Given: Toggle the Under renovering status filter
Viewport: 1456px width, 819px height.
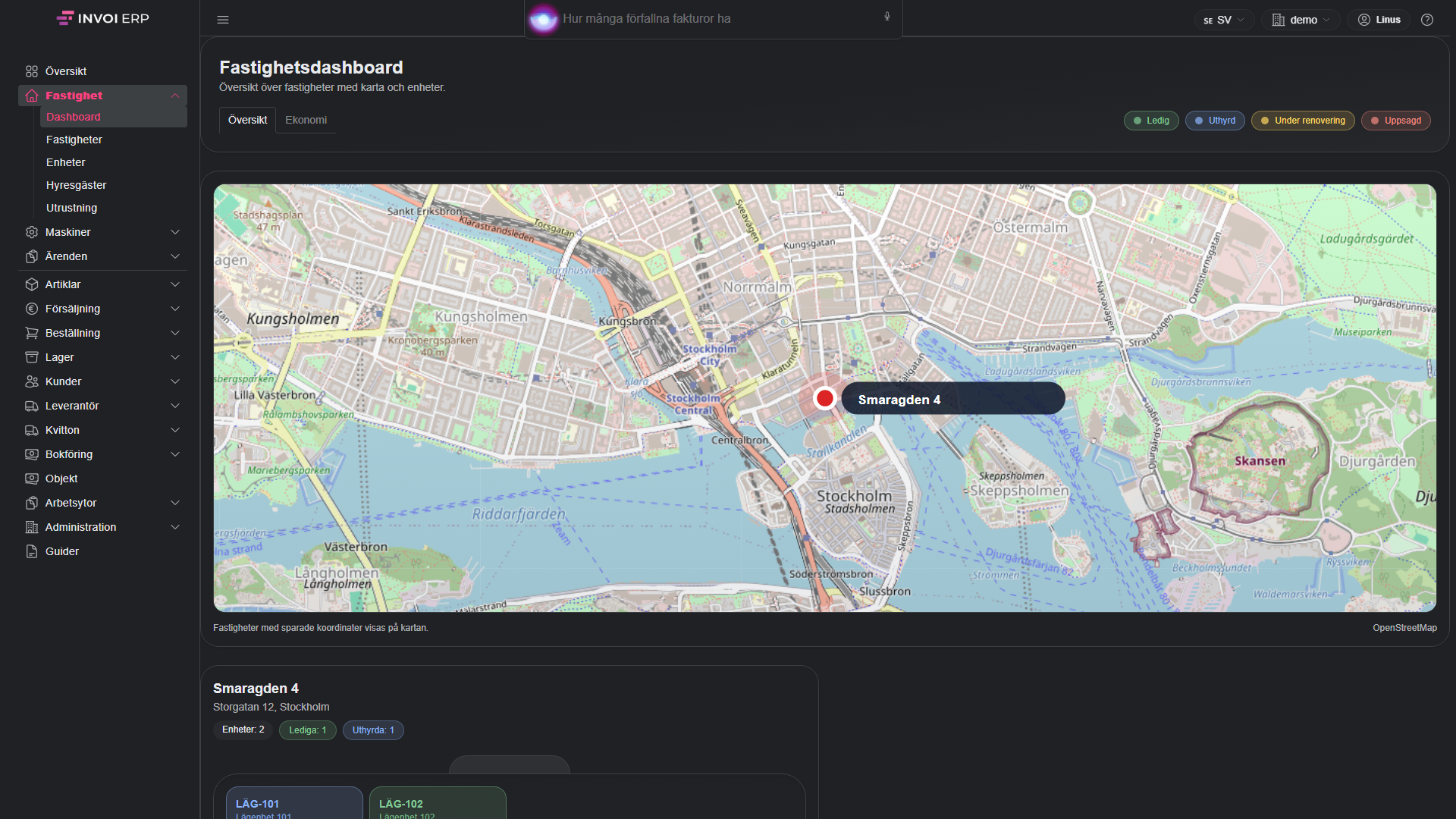Looking at the screenshot, I should 1303,121.
